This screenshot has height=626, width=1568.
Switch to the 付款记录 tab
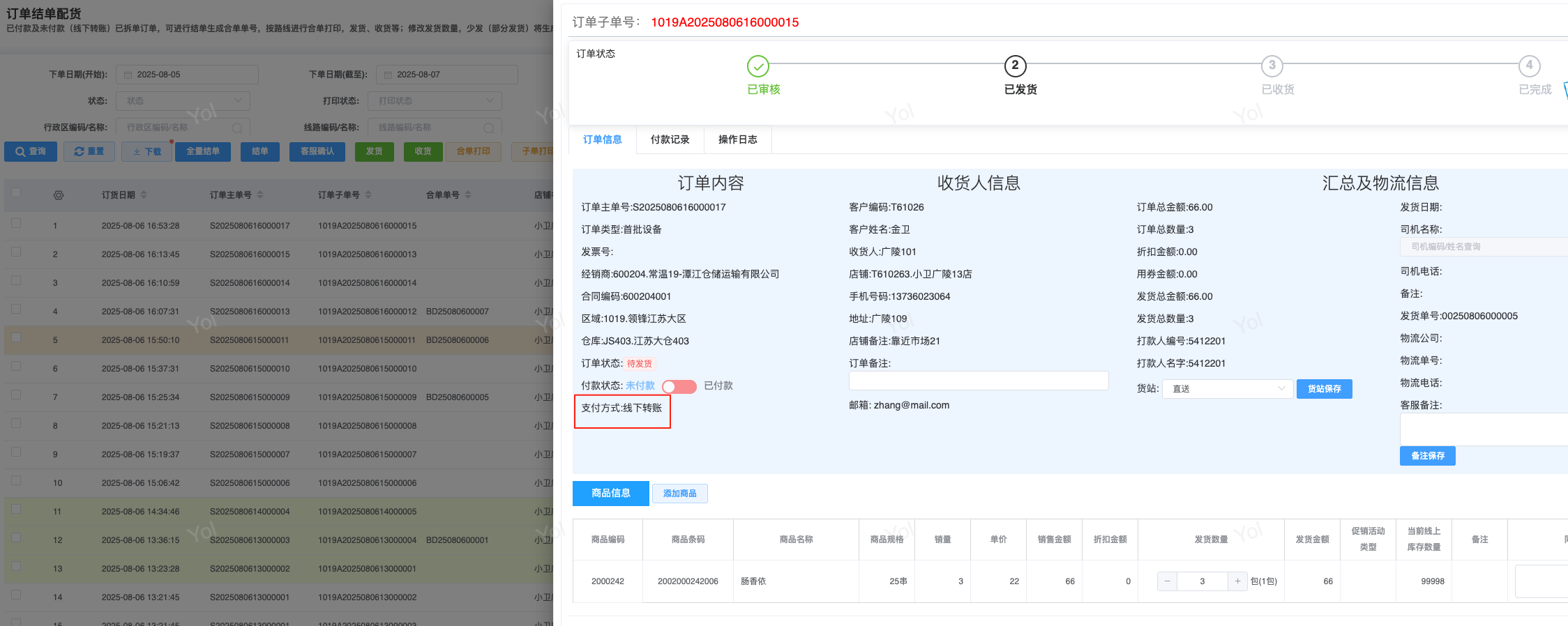coord(670,139)
